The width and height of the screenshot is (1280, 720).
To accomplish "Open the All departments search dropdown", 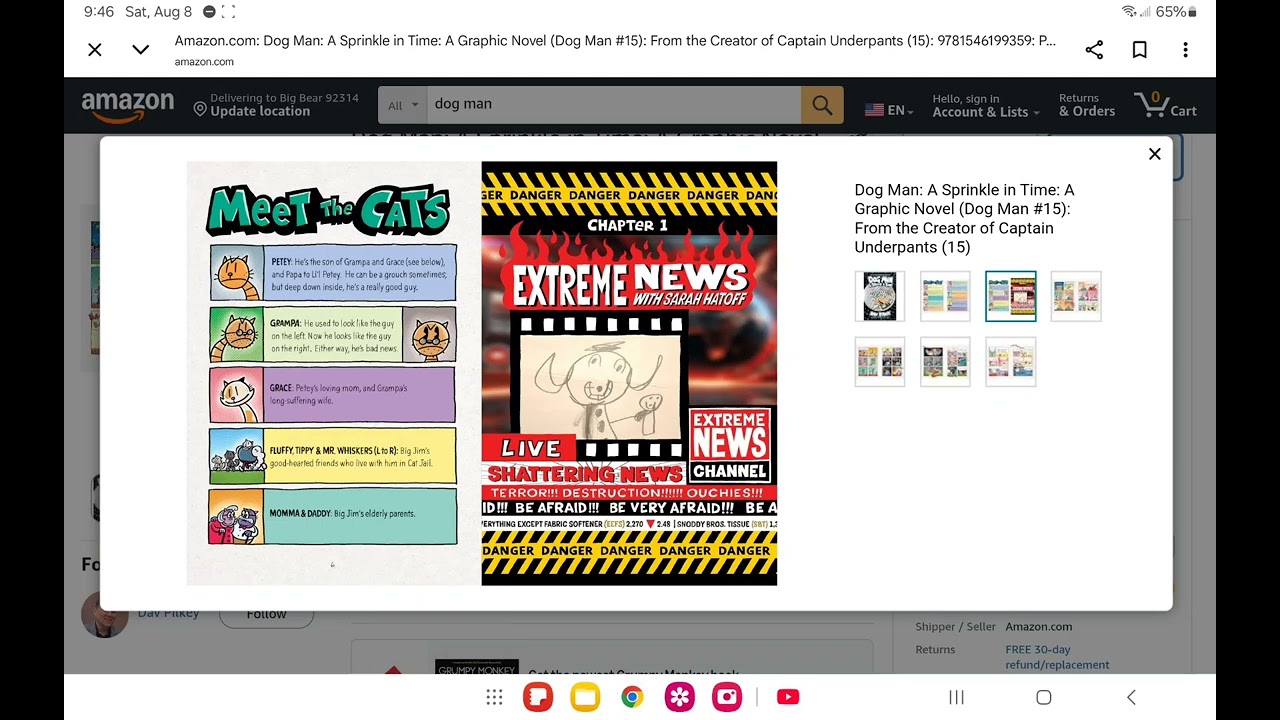I will [x=402, y=105].
